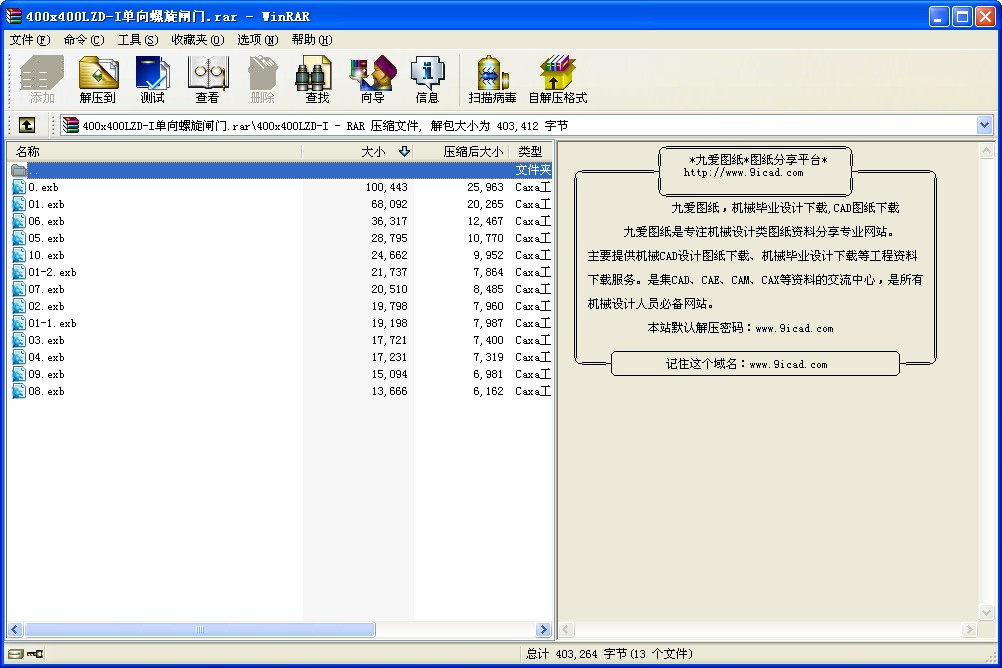Click the 扫描病毒 (Virus Scan) icon
The width and height of the screenshot is (1002, 668).
coord(492,79)
